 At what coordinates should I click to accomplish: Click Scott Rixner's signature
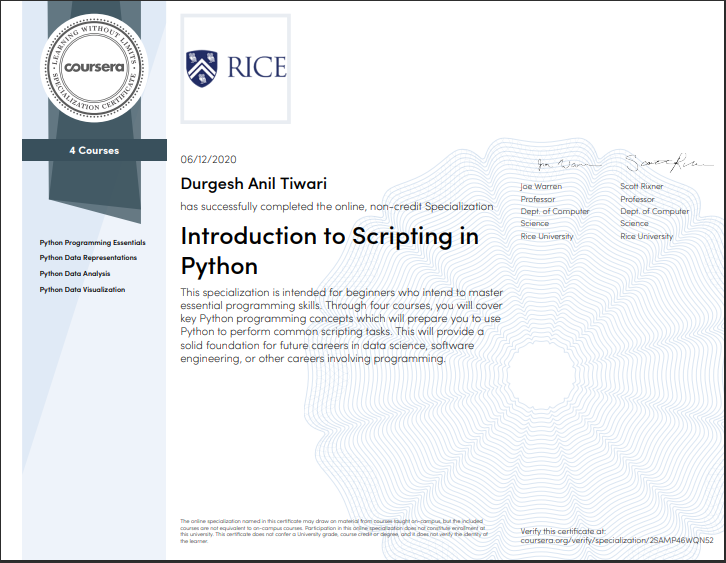coord(668,163)
